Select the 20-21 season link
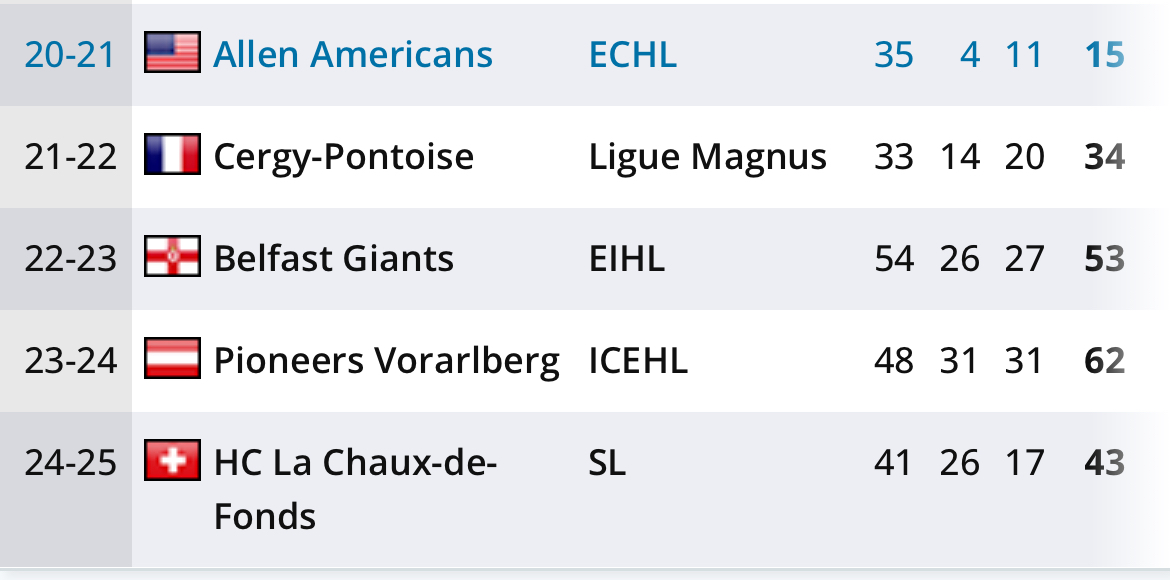Viewport: 1170px width, 580px height. [x=70, y=54]
